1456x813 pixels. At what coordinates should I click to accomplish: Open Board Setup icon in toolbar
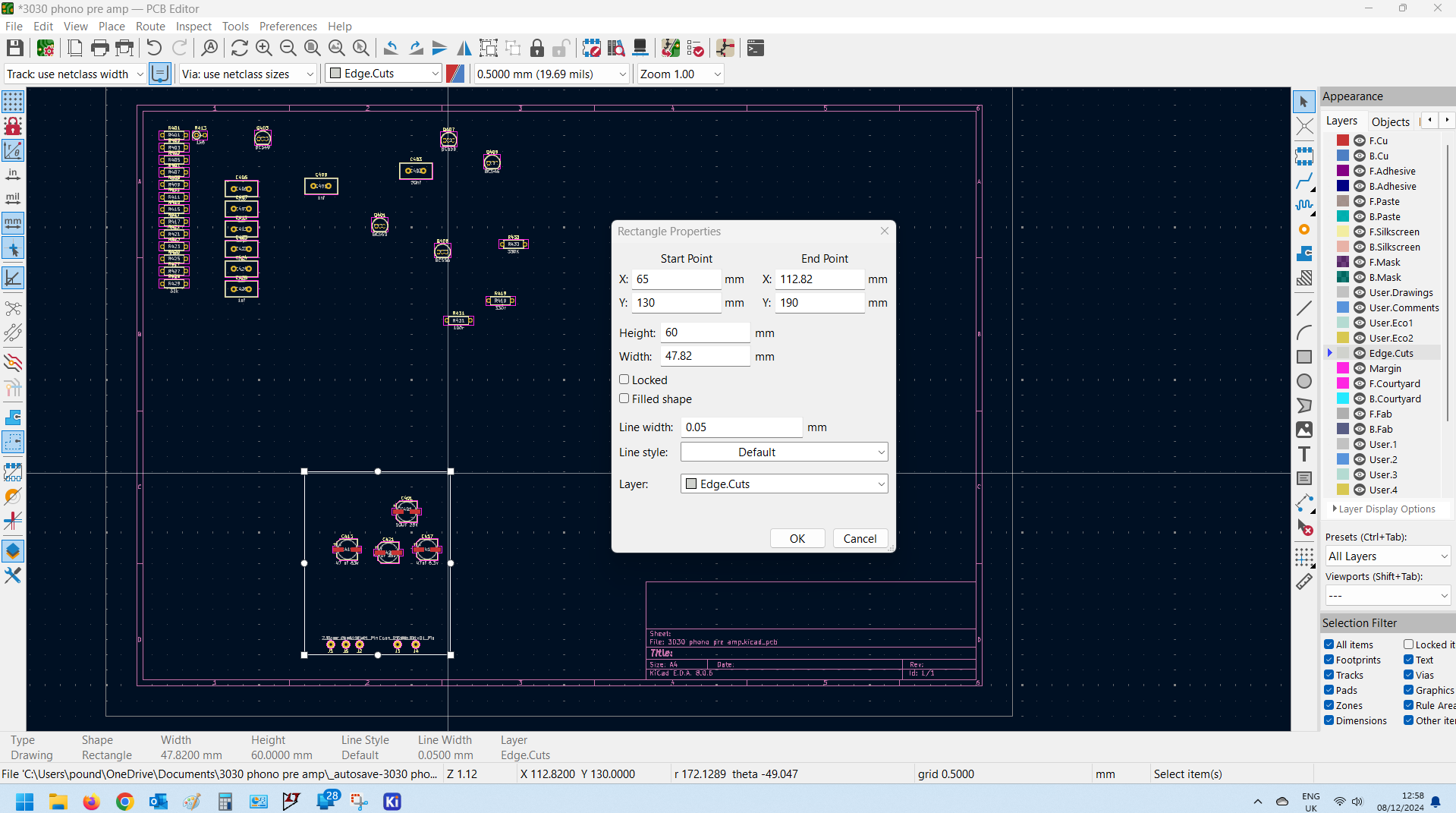click(46, 49)
